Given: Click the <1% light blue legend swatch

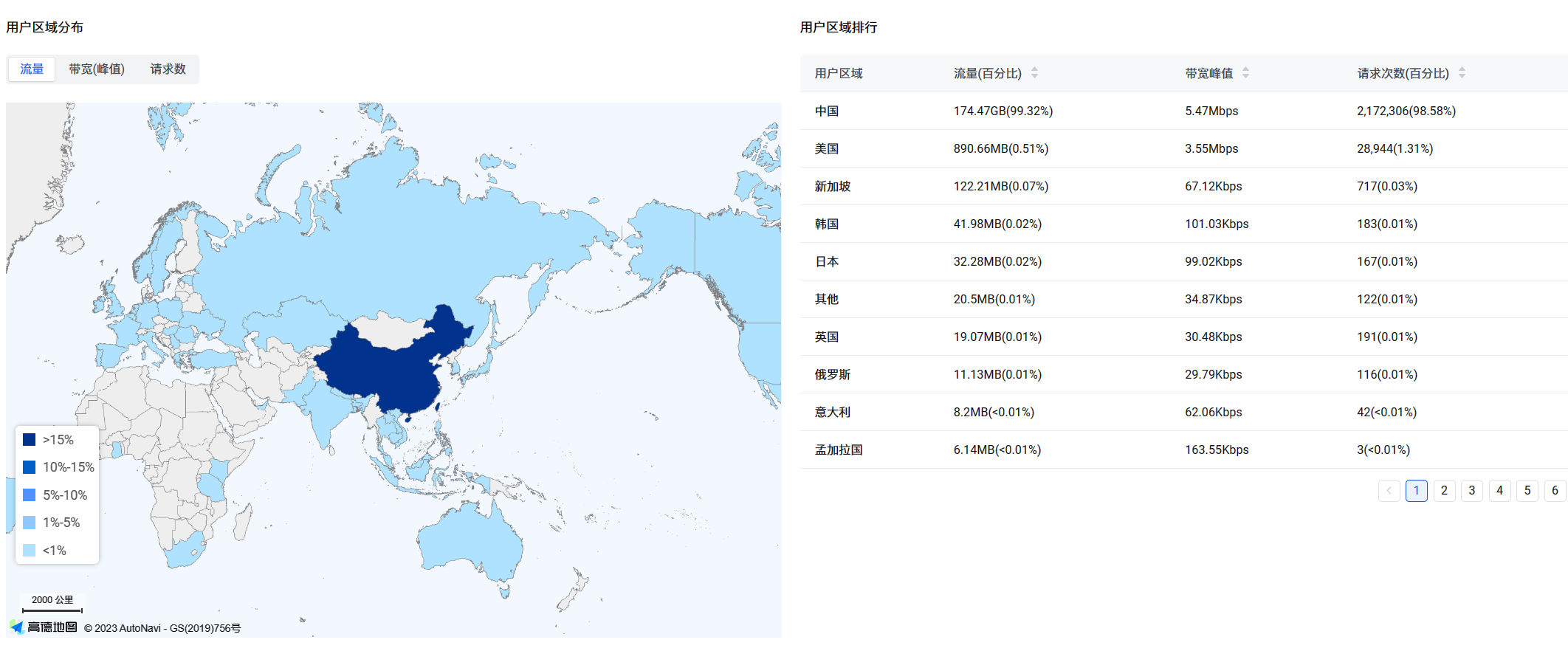Looking at the screenshot, I should click(30, 551).
